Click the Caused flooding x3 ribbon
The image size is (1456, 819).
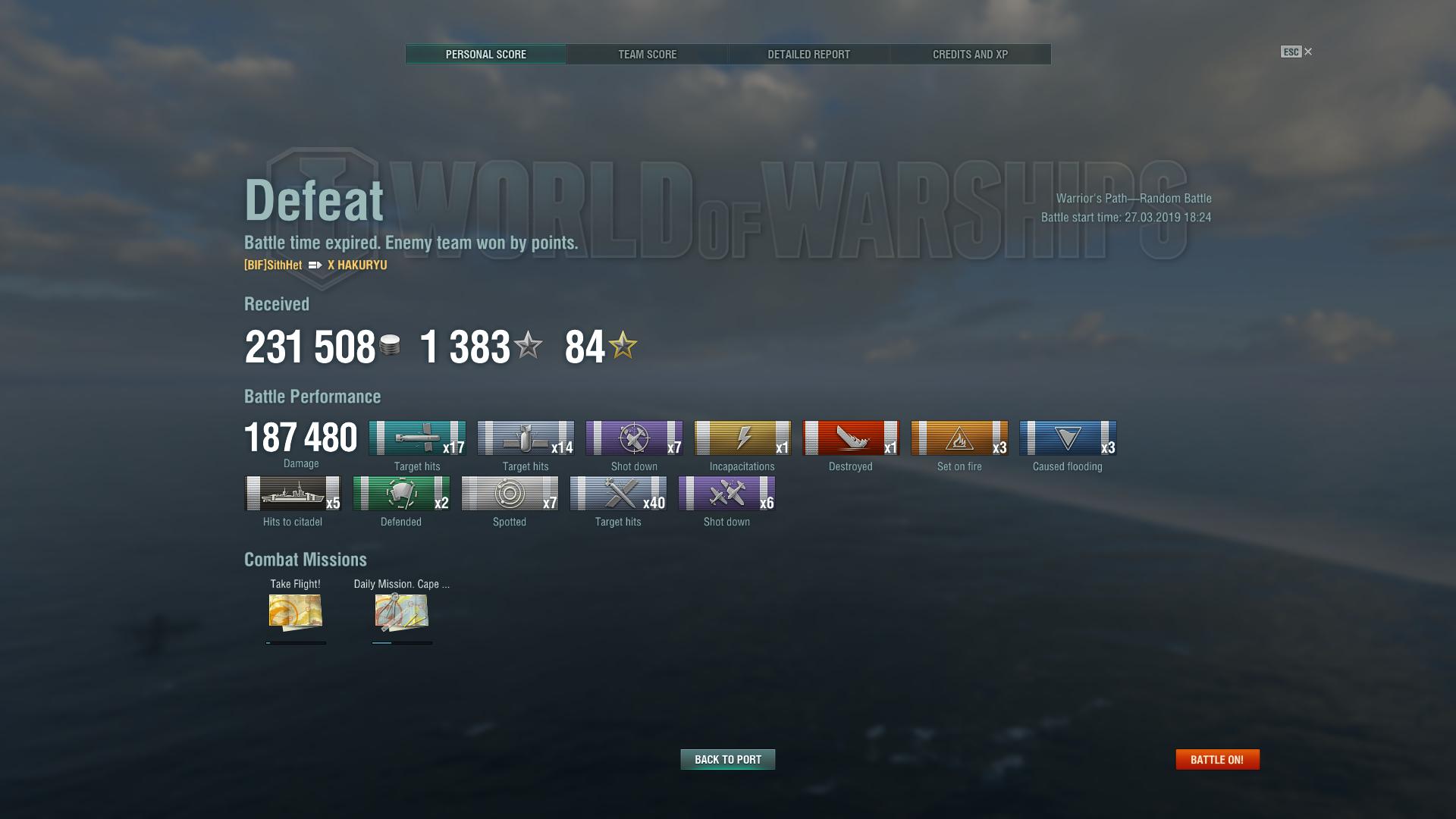click(x=1068, y=438)
